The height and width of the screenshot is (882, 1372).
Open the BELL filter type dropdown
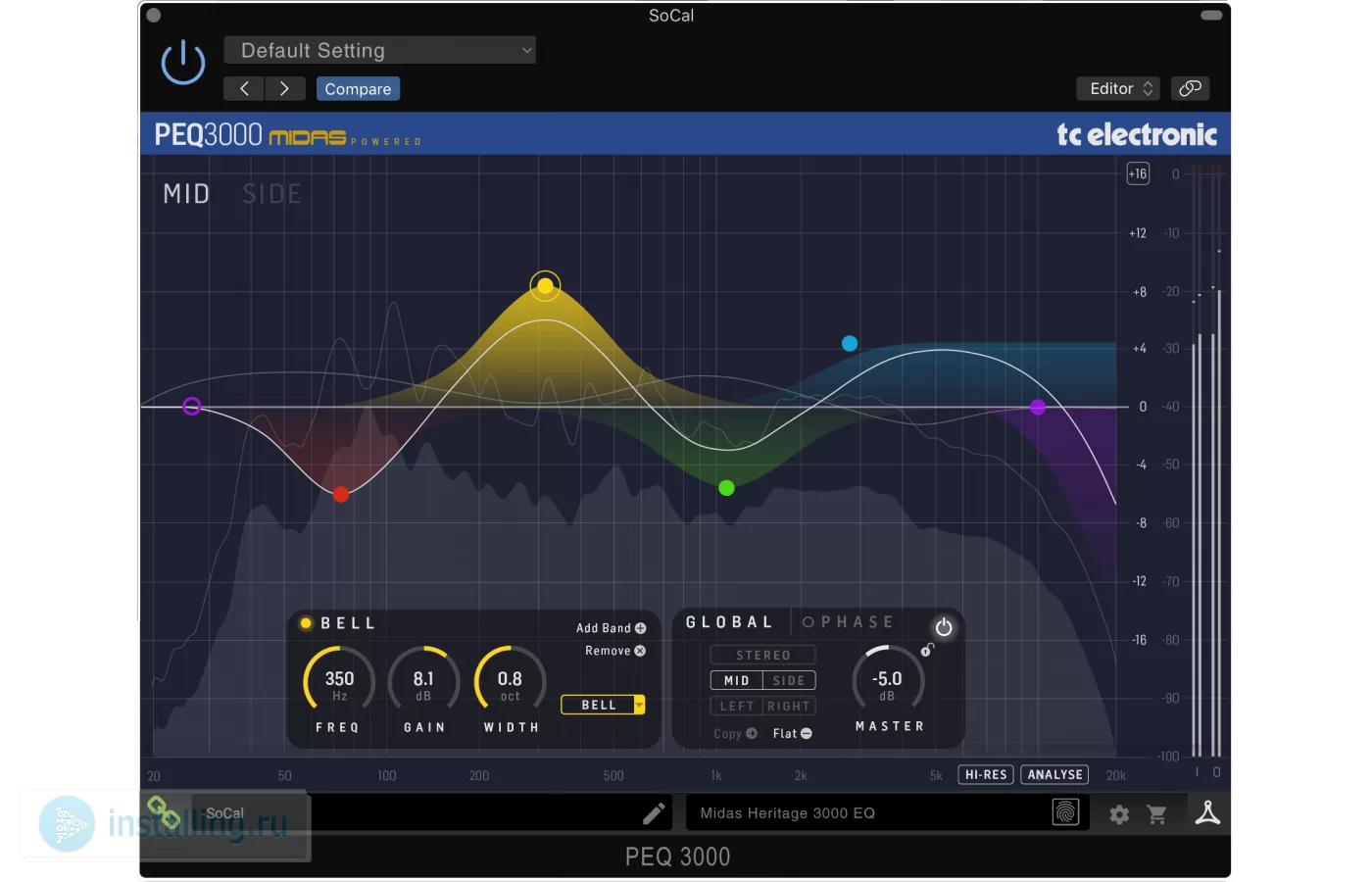click(x=603, y=705)
